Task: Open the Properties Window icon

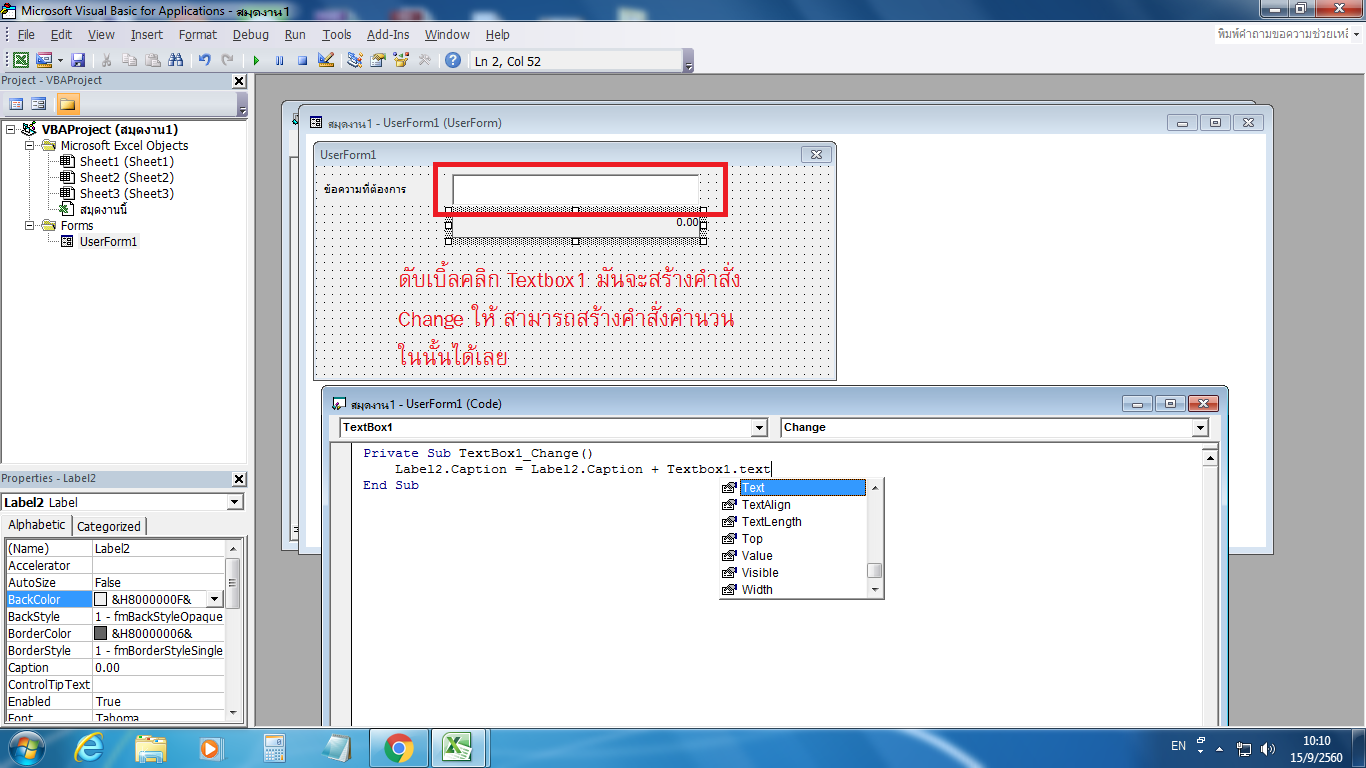Action: (x=378, y=61)
